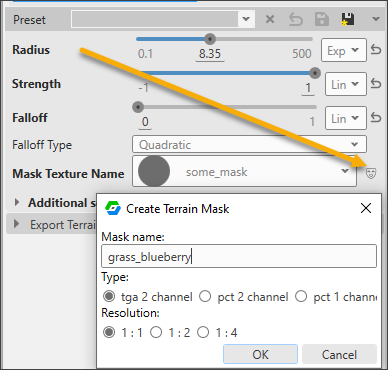Reset Radius with its revert arrow
388x370 pixels.
(x=376, y=50)
